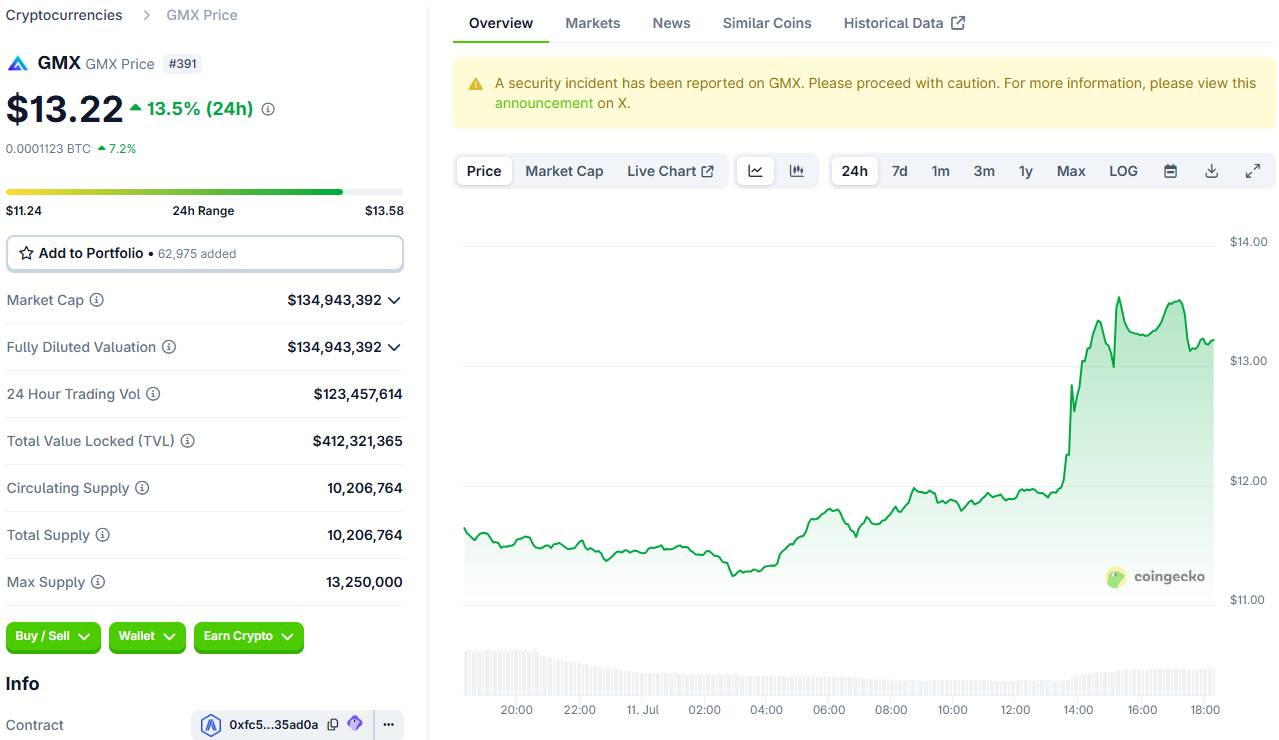Click the trading volume bars below chart
This screenshot has width=1279, height=740.
[839, 672]
